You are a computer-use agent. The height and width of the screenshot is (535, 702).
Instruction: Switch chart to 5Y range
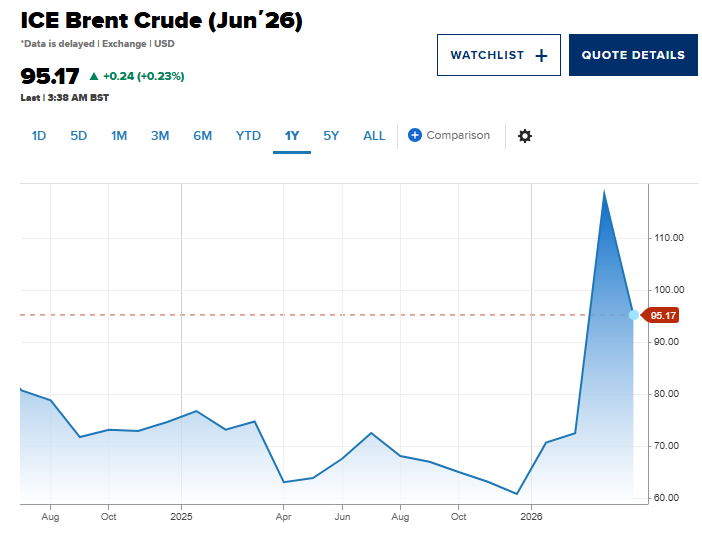point(331,136)
